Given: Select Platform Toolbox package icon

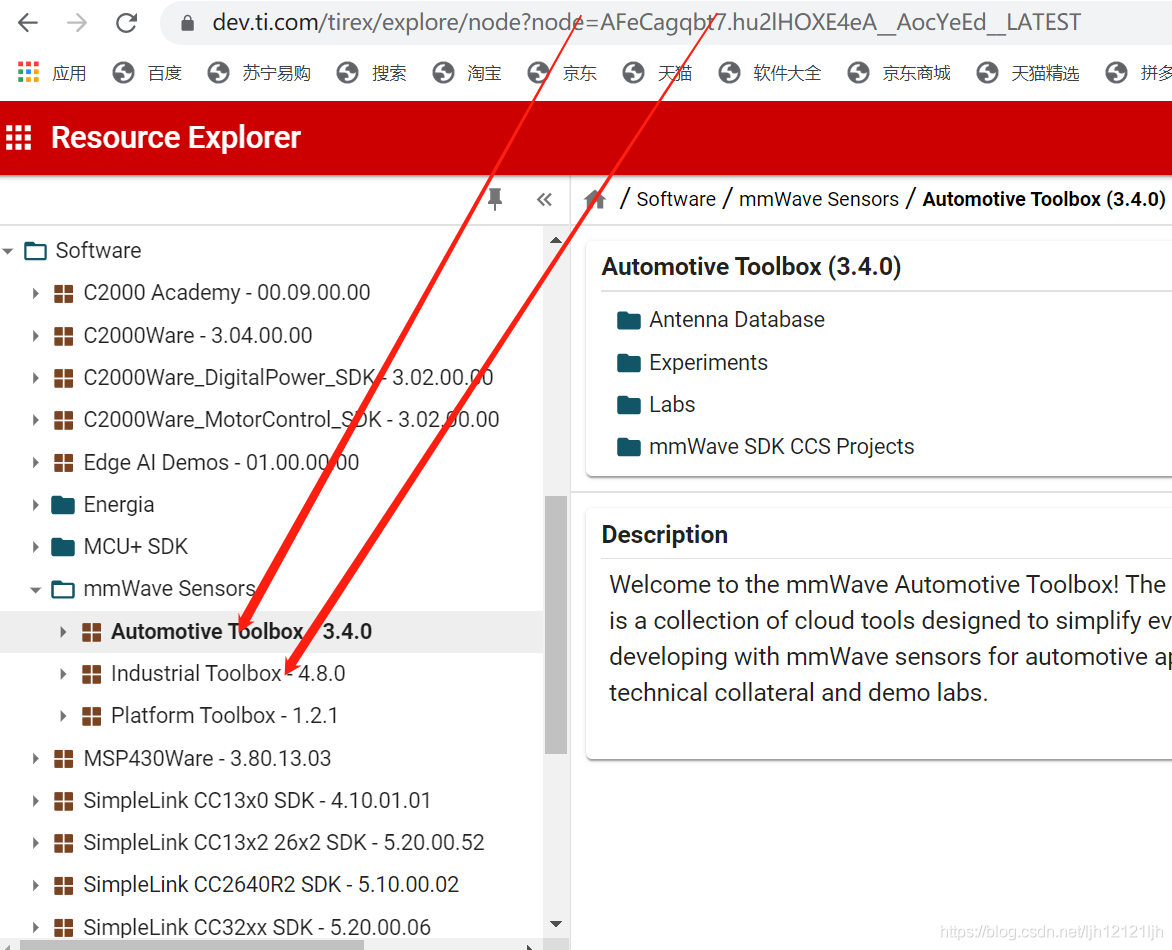Looking at the screenshot, I should point(91,716).
